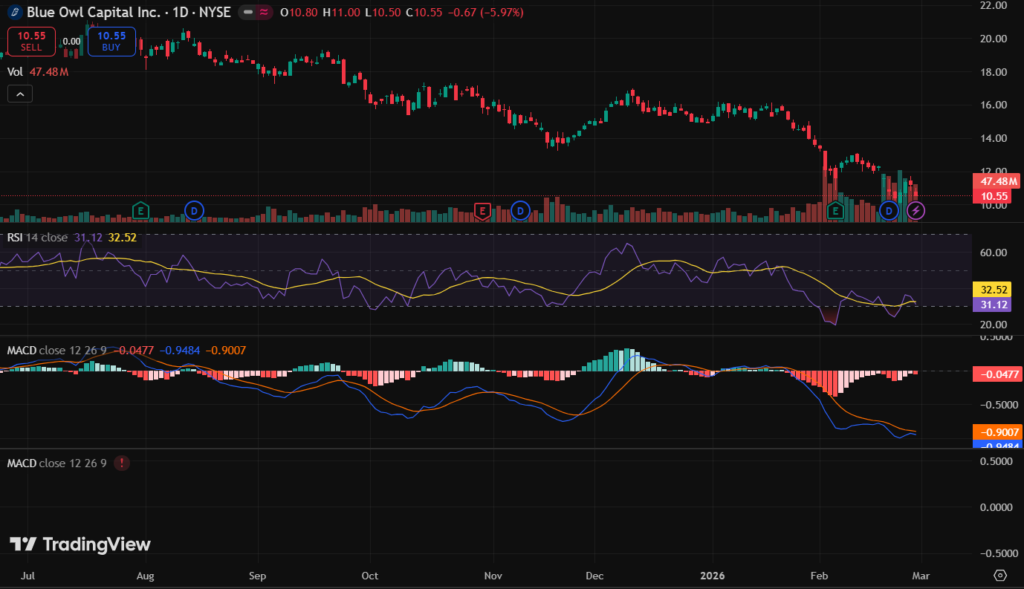Click the green earnings marker in February
1024x589 pixels.
pyautogui.click(x=837, y=210)
